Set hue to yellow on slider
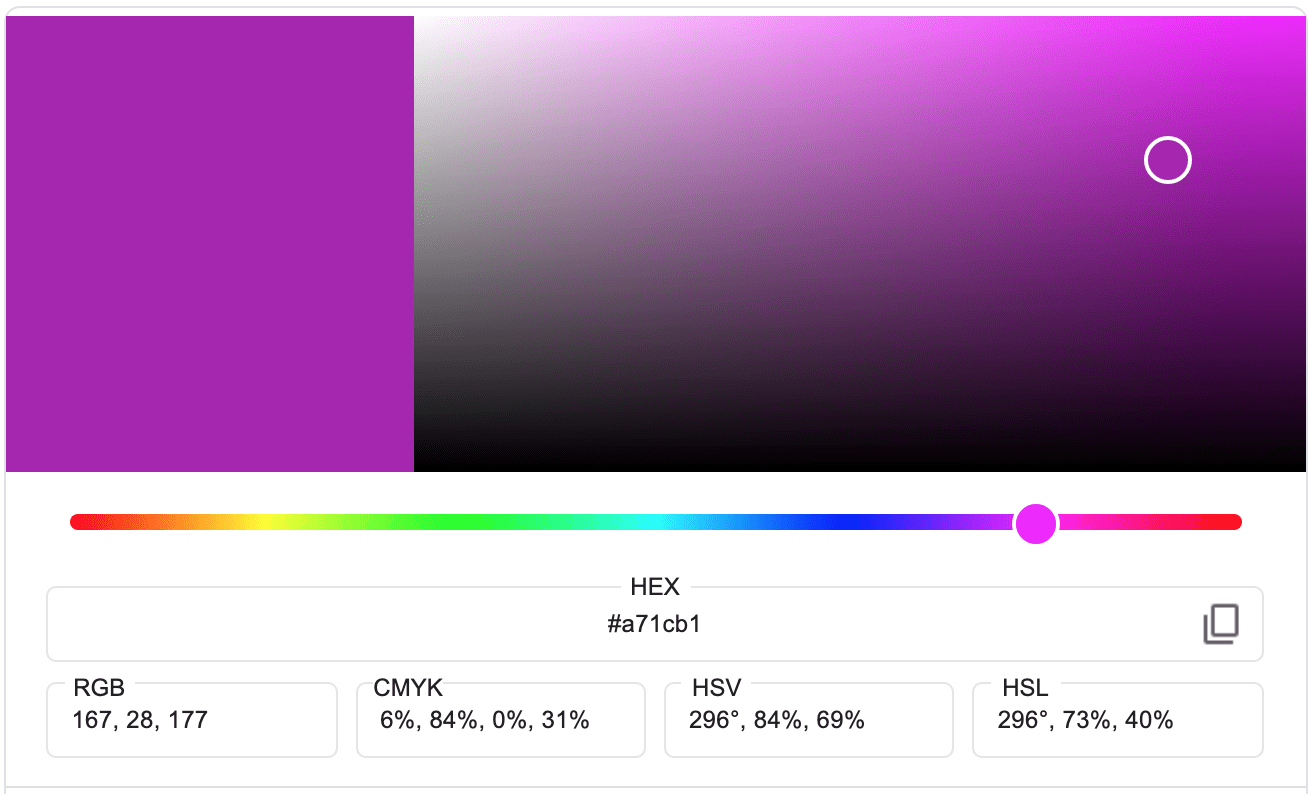The height and width of the screenshot is (794, 1308). (263, 522)
